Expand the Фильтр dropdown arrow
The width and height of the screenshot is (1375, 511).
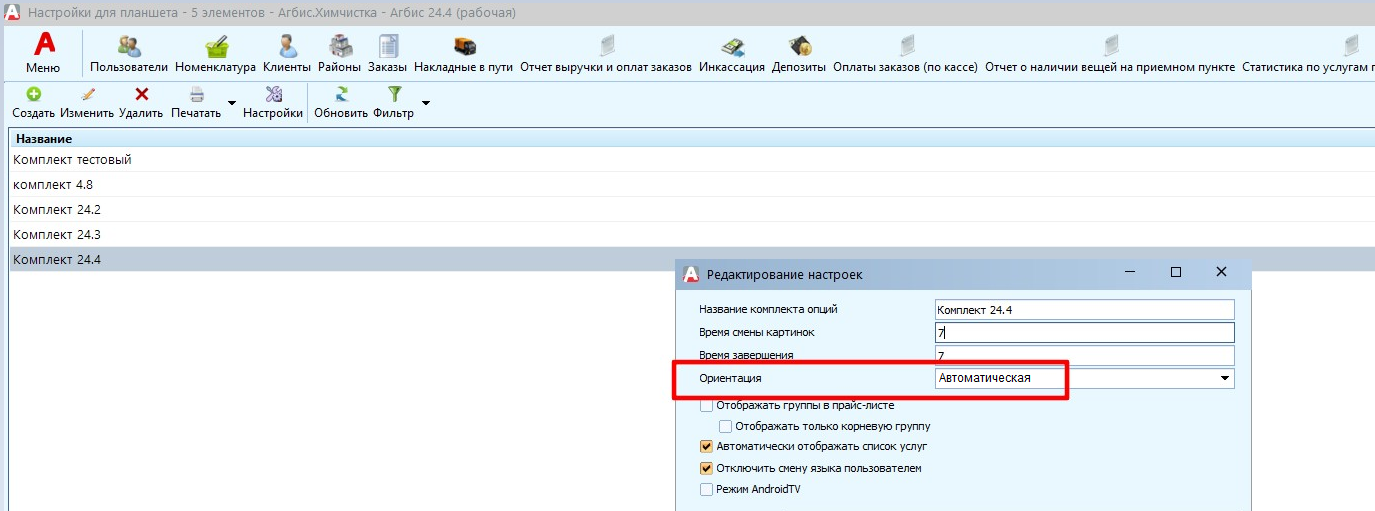[x=426, y=103]
